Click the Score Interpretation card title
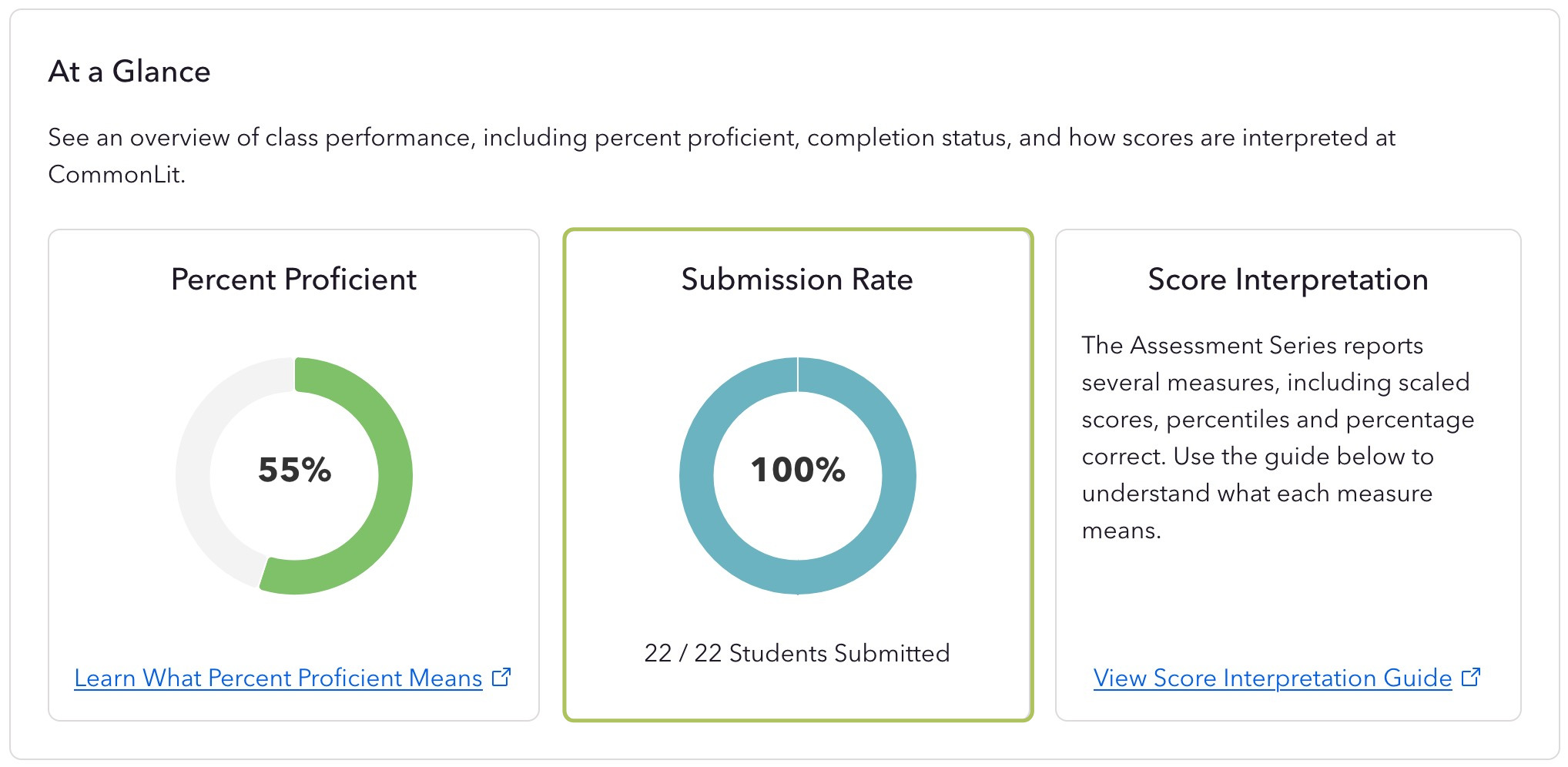The height and width of the screenshot is (767, 1568). point(1288,280)
